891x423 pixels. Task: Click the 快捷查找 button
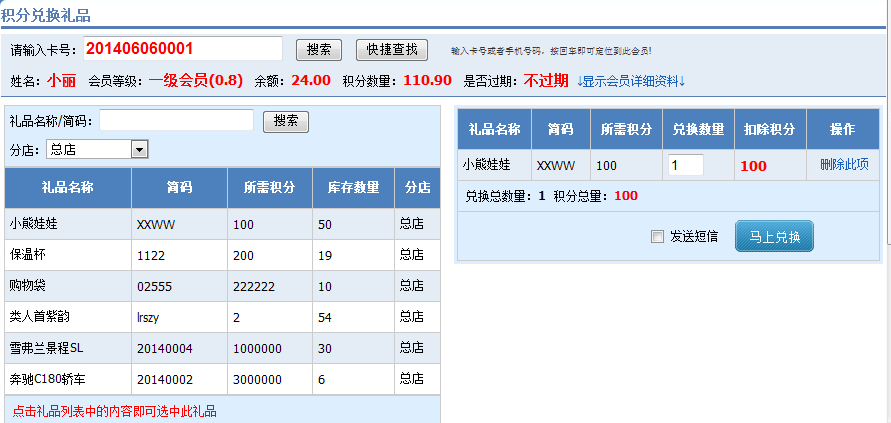391,50
